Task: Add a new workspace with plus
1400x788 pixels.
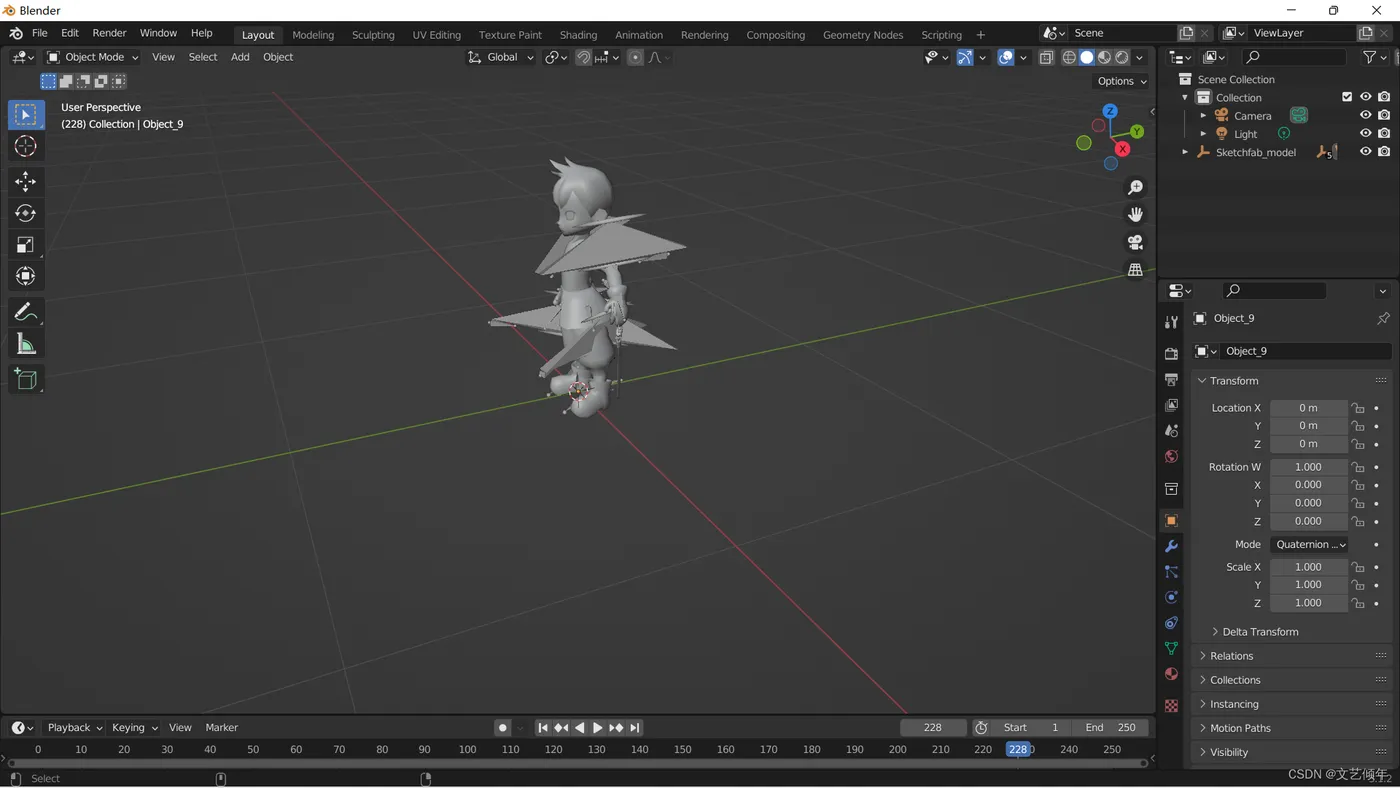Action: [980, 35]
